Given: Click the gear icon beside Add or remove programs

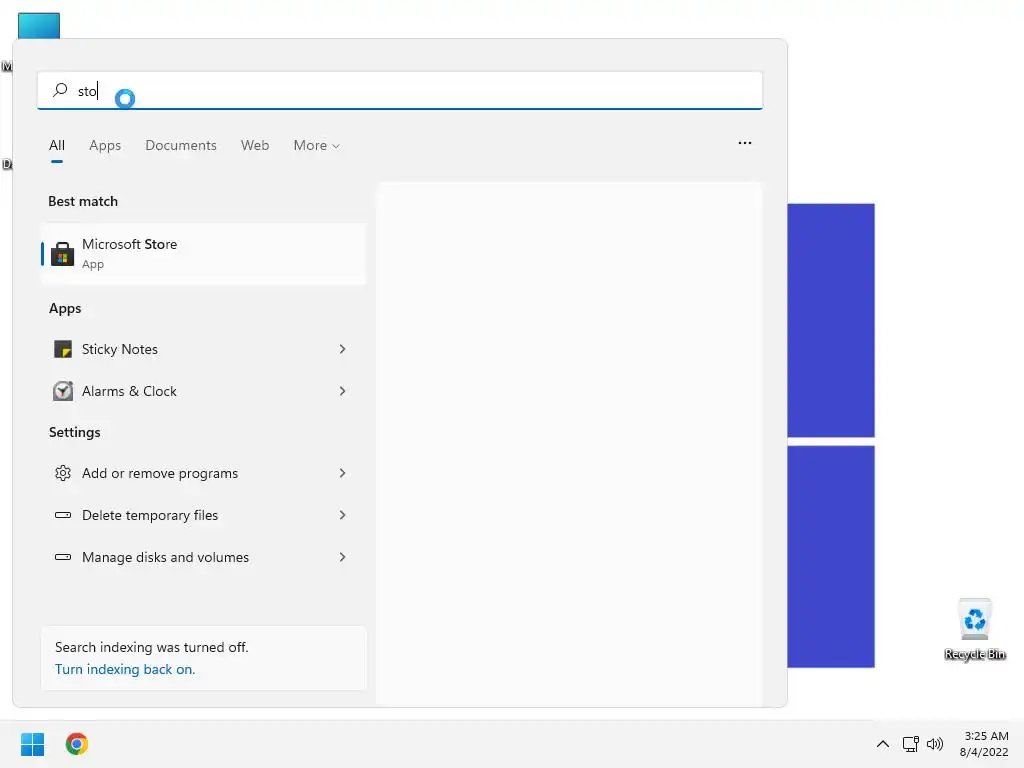Looking at the screenshot, I should point(63,473).
